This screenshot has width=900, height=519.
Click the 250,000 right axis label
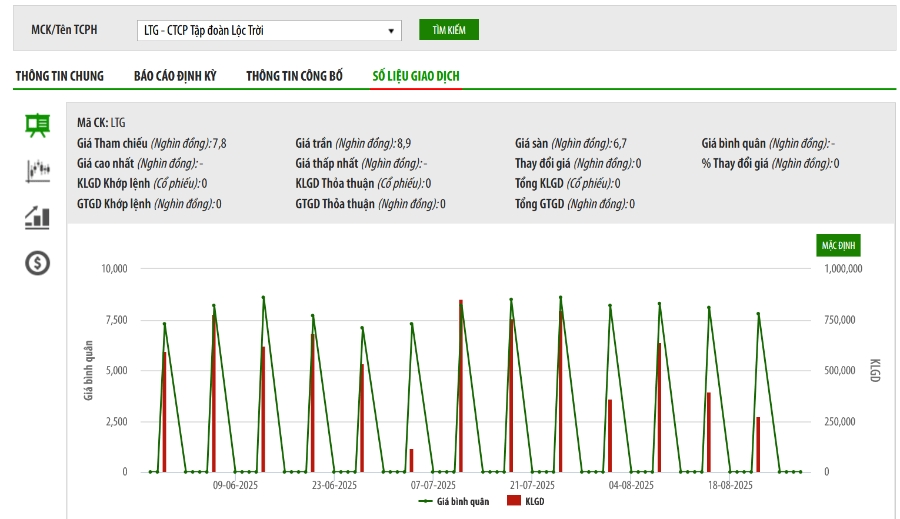(x=840, y=421)
